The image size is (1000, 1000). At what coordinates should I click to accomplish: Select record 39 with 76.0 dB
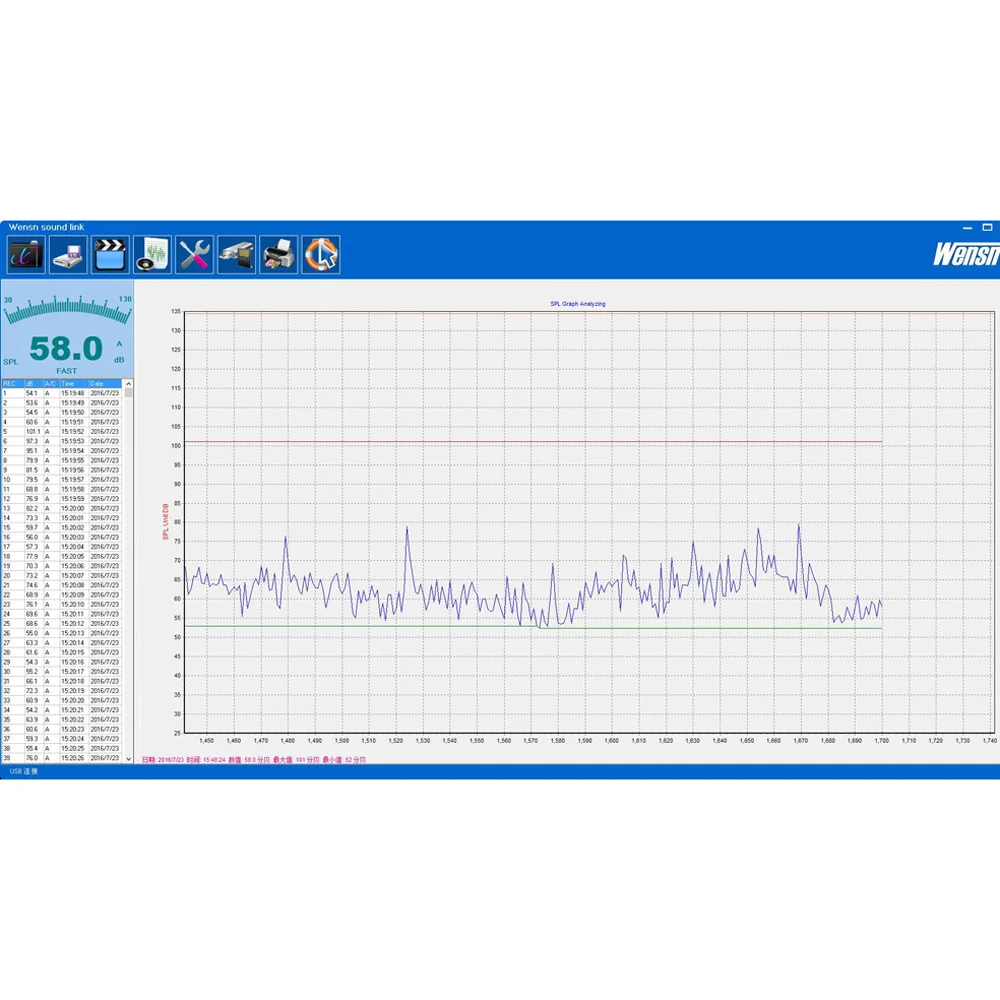pyautogui.click(x=62, y=758)
